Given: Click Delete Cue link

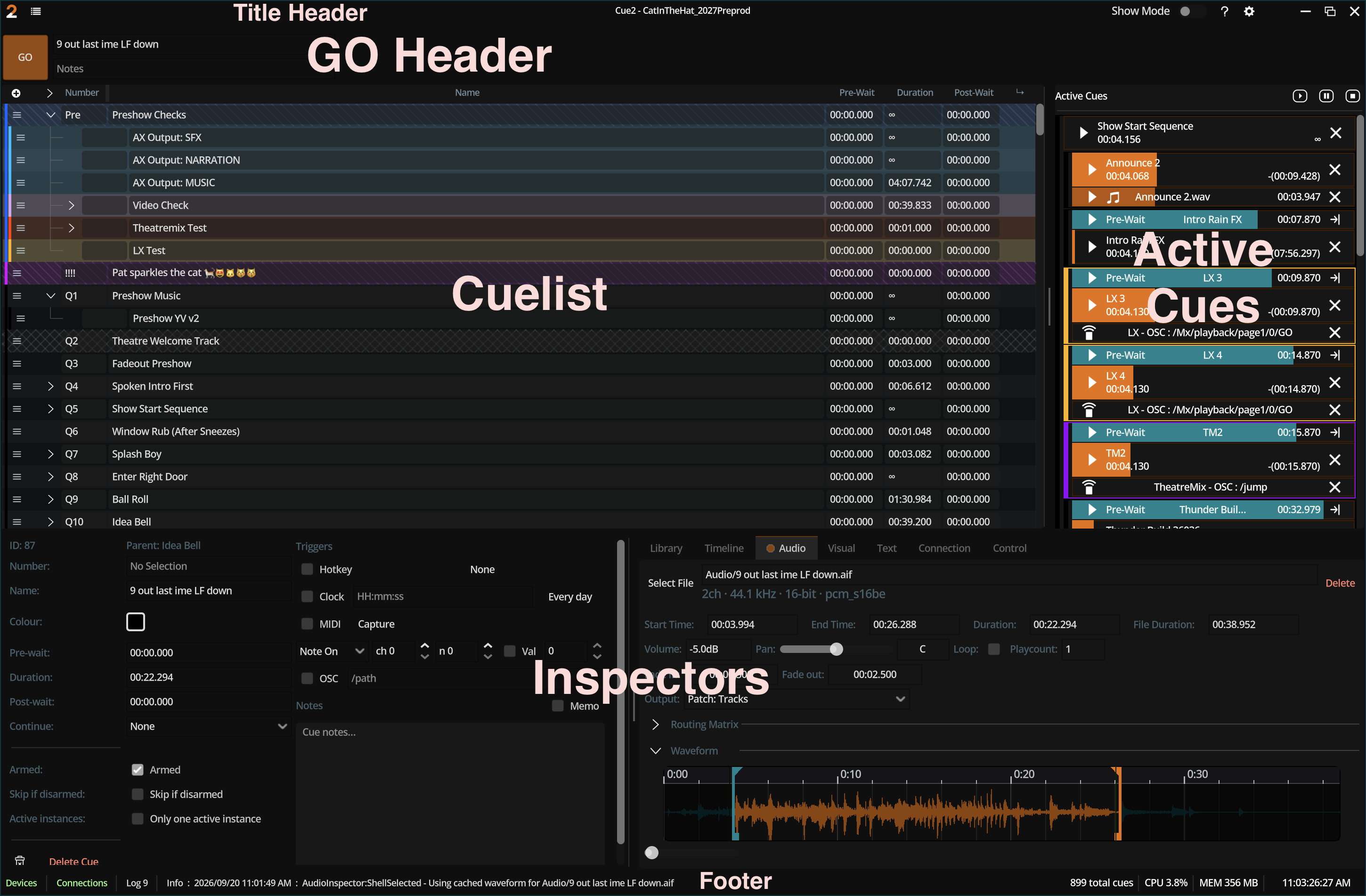Looking at the screenshot, I should 73,861.
